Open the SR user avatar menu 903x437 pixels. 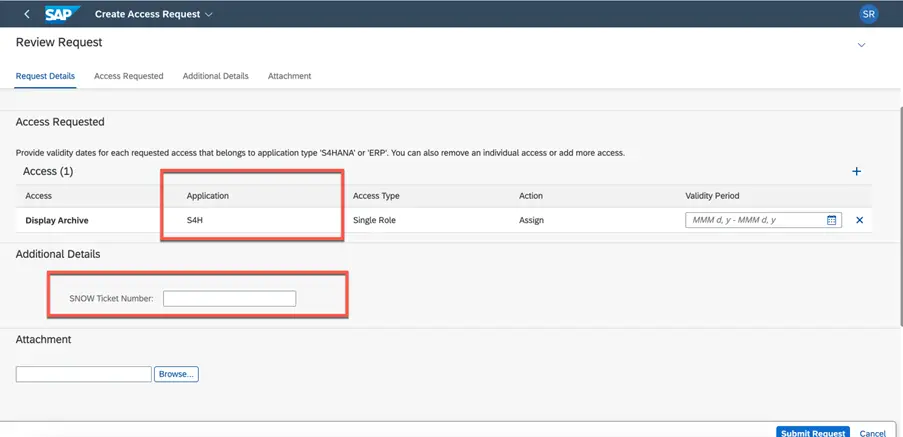click(x=871, y=14)
